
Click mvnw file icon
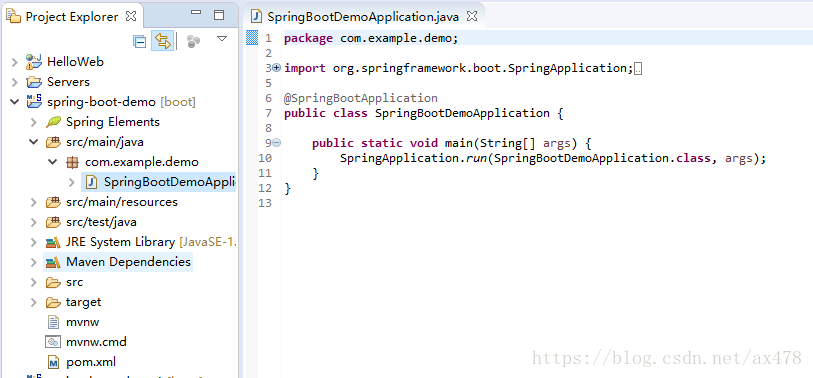pyautogui.click(x=53, y=322)
